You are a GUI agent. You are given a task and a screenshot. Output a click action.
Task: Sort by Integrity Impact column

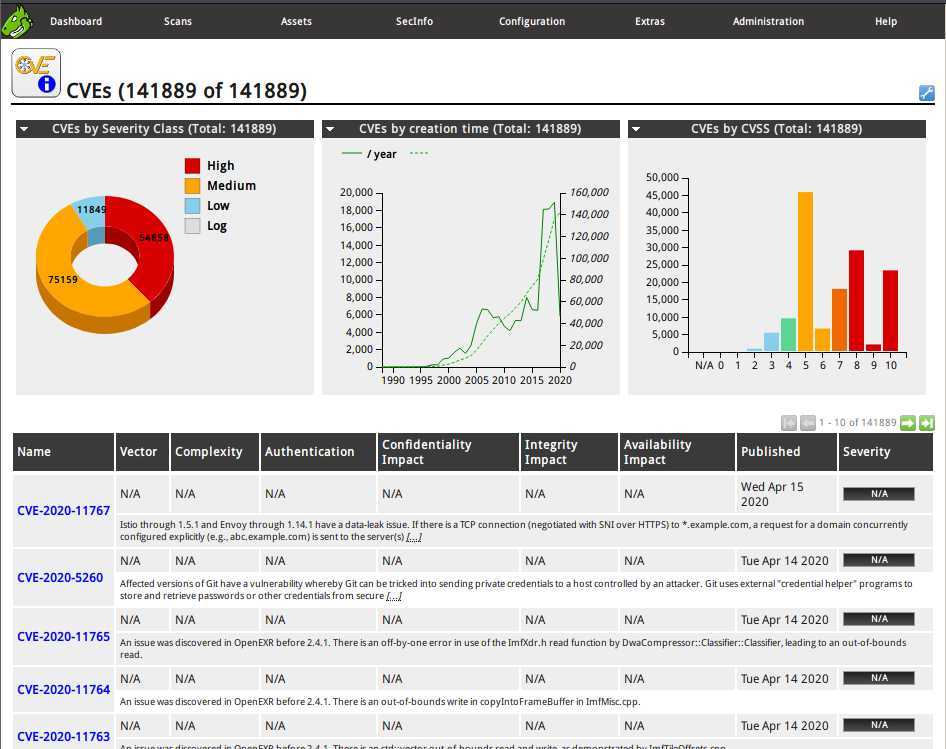[551, 452]
